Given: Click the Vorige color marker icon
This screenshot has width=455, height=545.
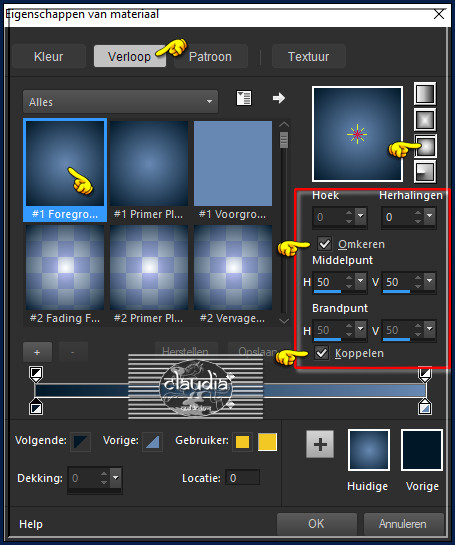Looking at the screenshot, I should point(152,442).
